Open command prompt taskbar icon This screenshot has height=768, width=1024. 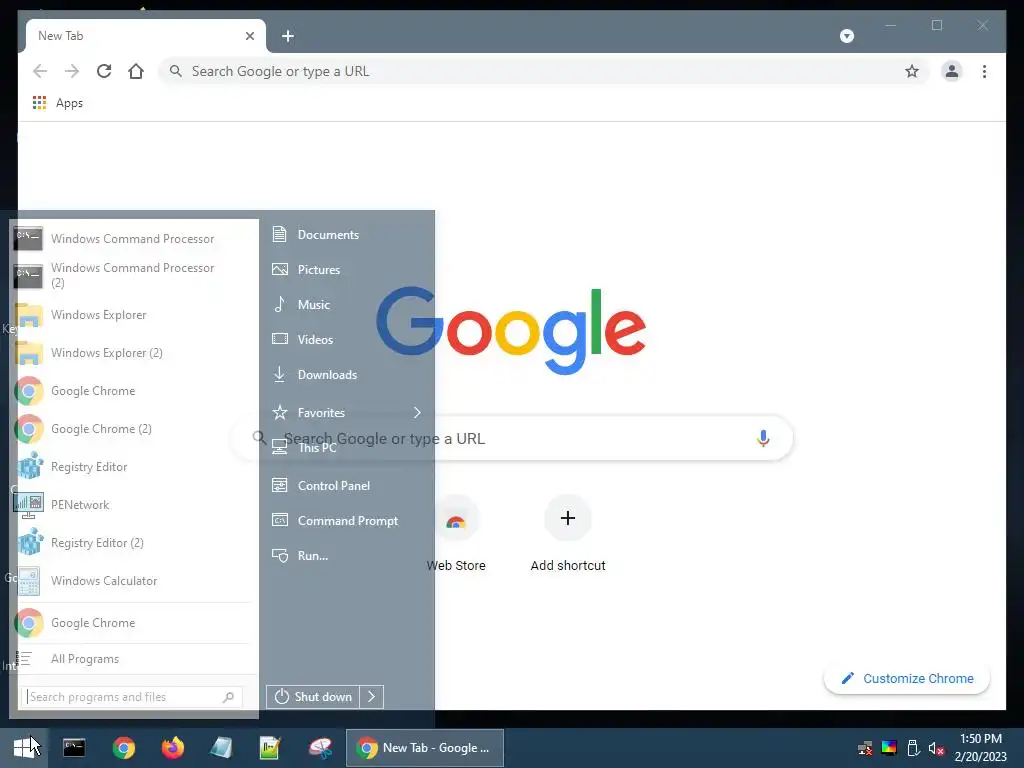pos(74,748)
